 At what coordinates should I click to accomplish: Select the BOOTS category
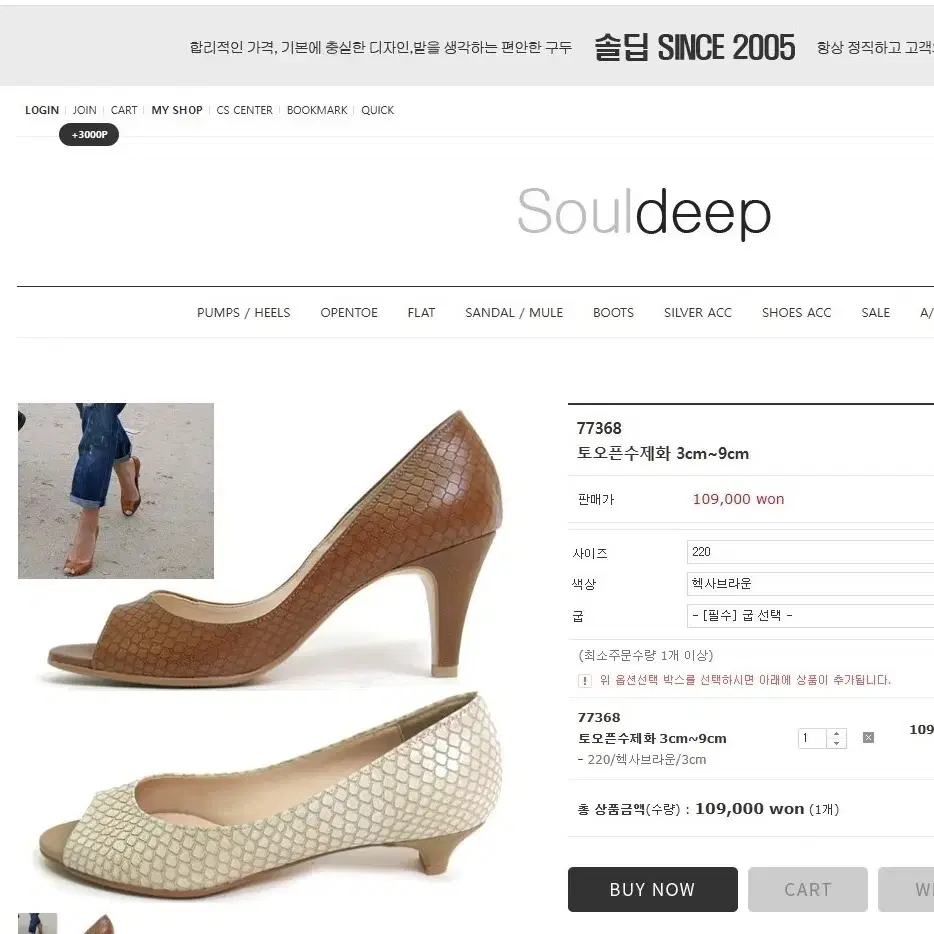pos(614,313)
